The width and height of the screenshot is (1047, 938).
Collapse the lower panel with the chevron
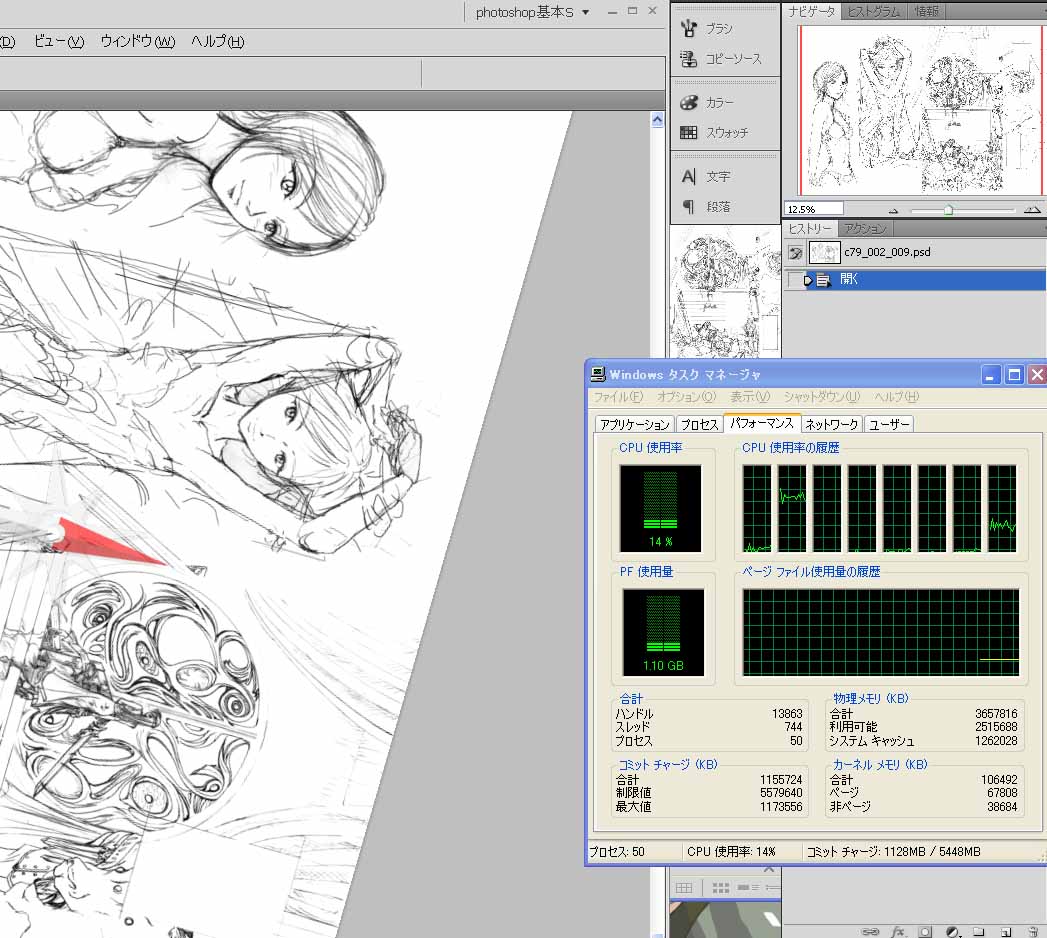pos(769,870)
